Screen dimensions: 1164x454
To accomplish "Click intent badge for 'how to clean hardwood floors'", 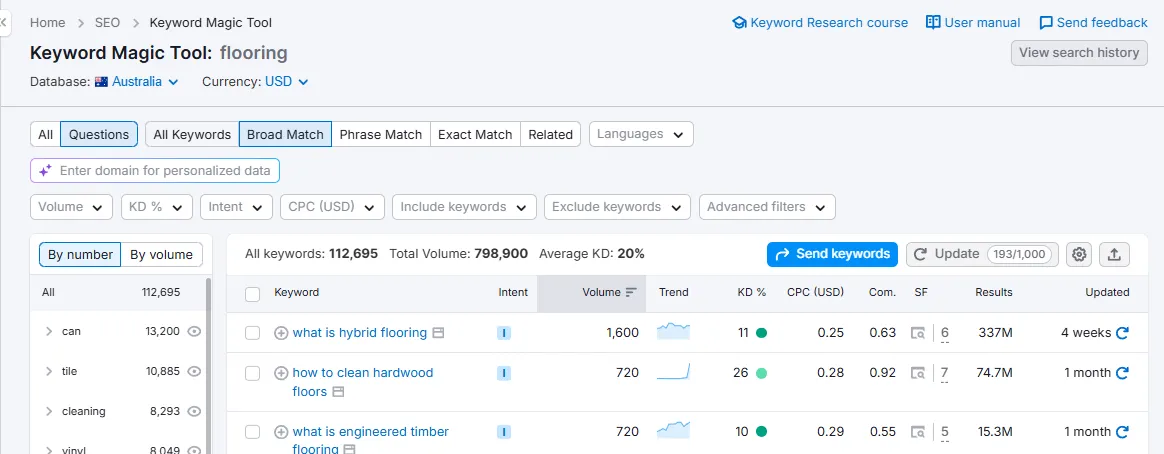I will point(504,372).
